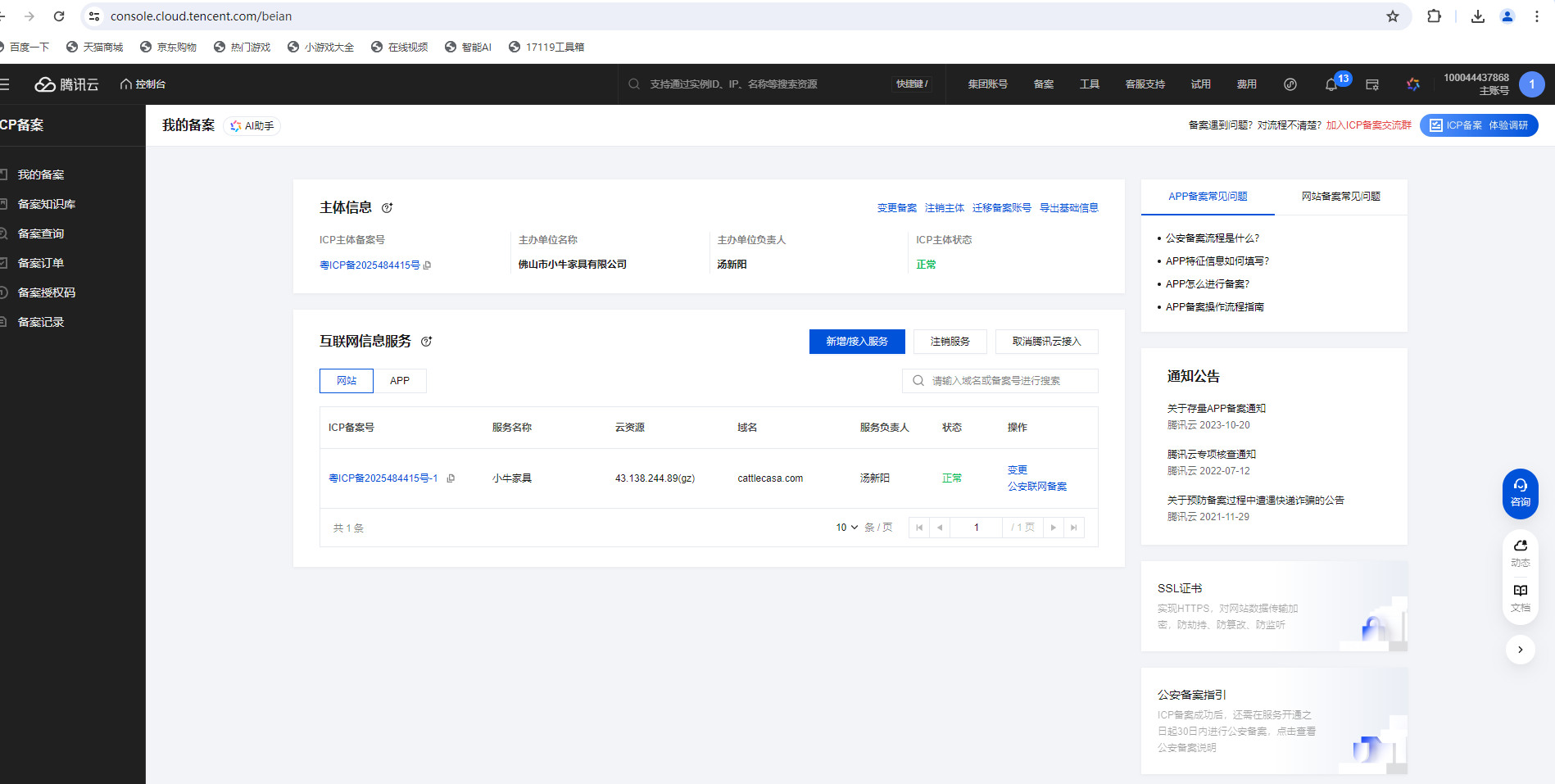This screenshot has height=784, width=1555.
Task: Open 百度一下 bookmark
Action: [x=25, y=48]
